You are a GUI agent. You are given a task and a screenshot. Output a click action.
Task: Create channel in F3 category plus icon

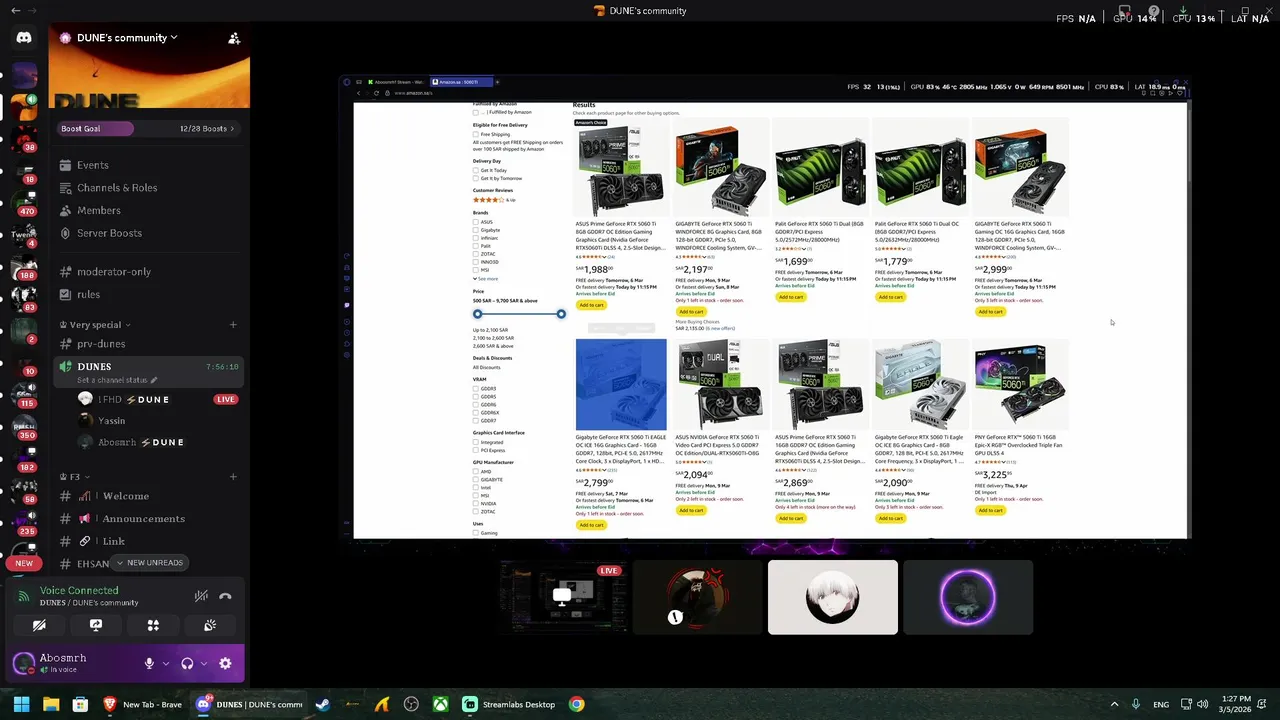click(233, 476)
